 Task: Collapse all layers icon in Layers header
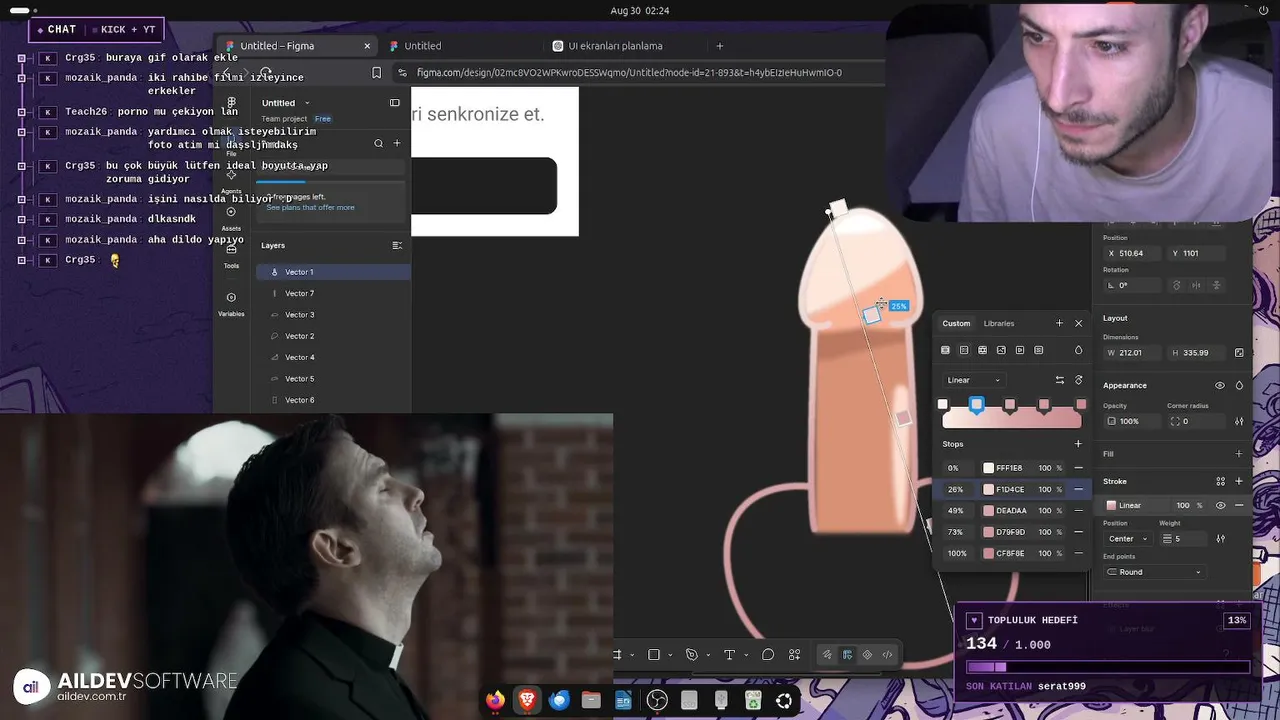(x=397, y=245)
